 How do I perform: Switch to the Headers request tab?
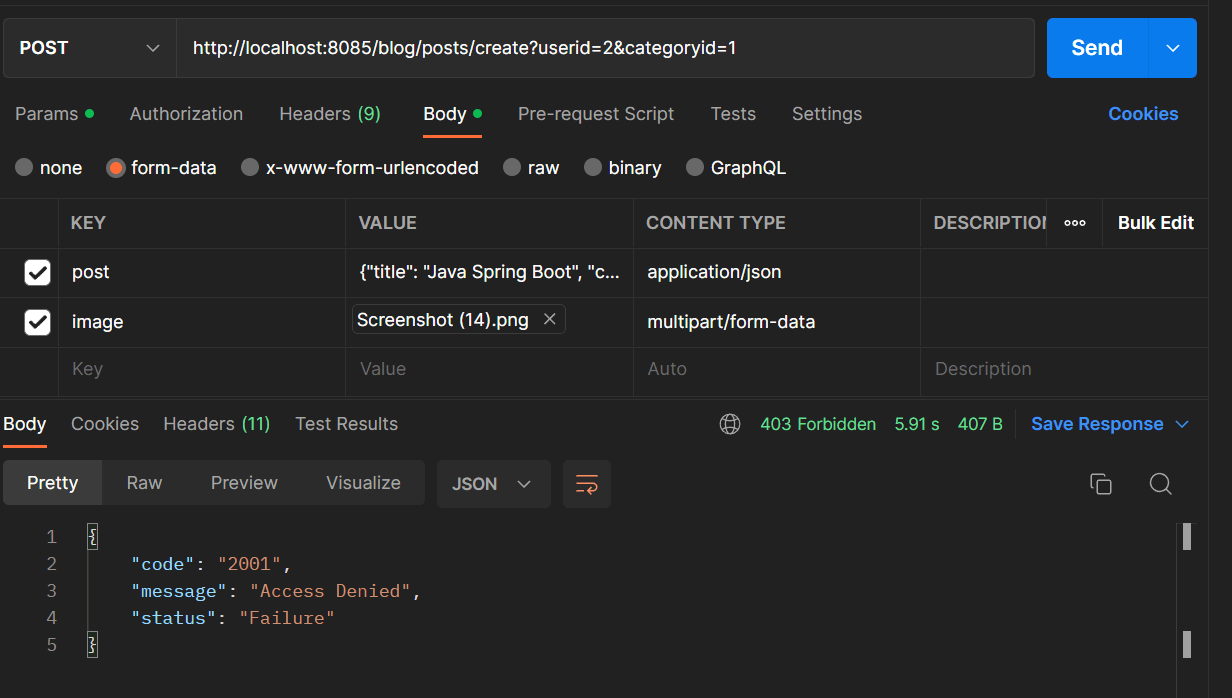click(x=330, y=113)
